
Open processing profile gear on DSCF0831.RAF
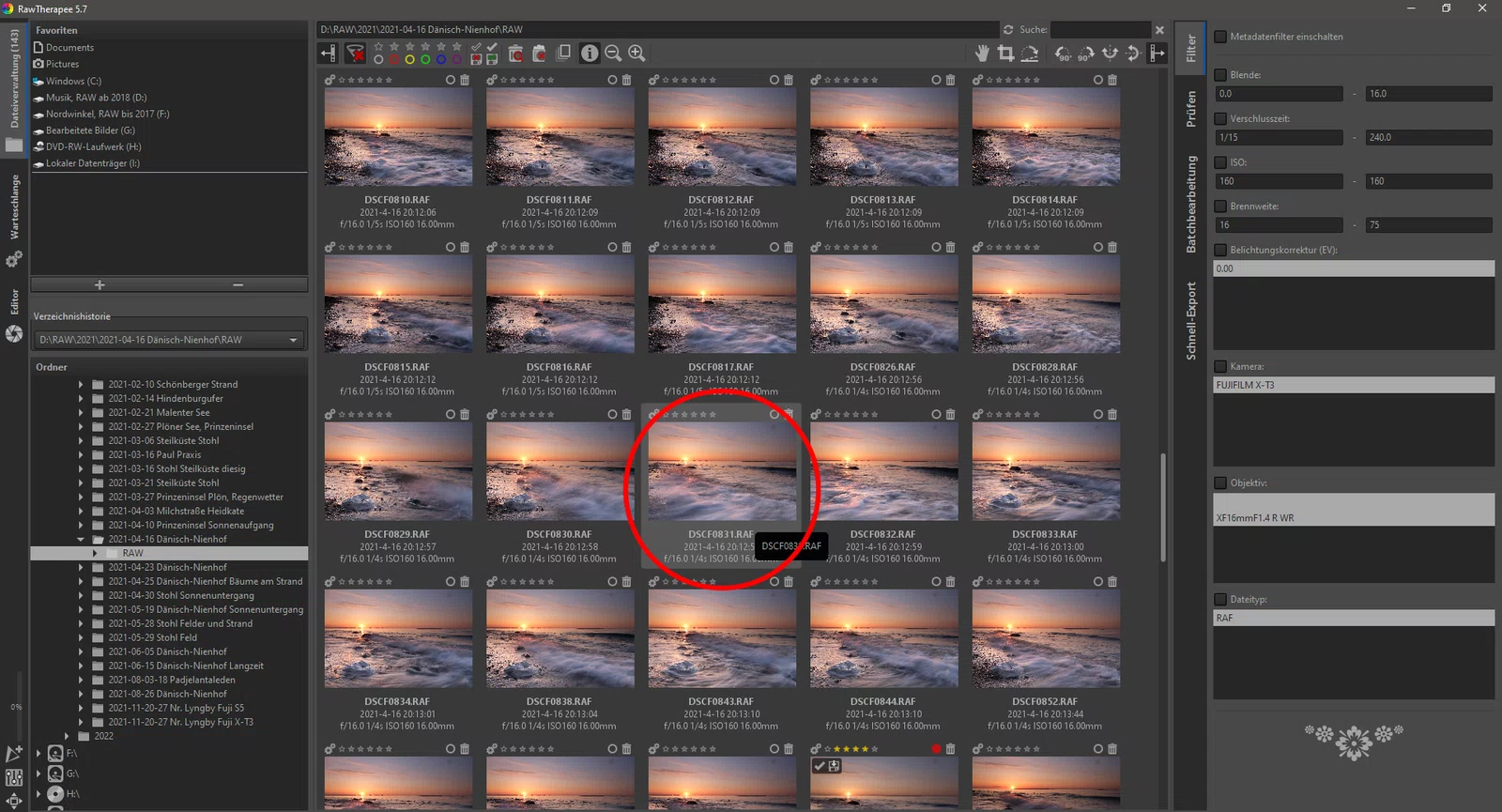click(654, 414)
